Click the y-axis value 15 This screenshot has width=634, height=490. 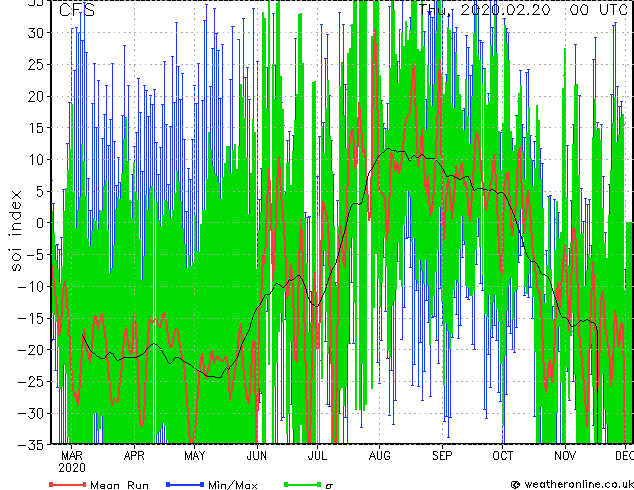pos(36,128)
